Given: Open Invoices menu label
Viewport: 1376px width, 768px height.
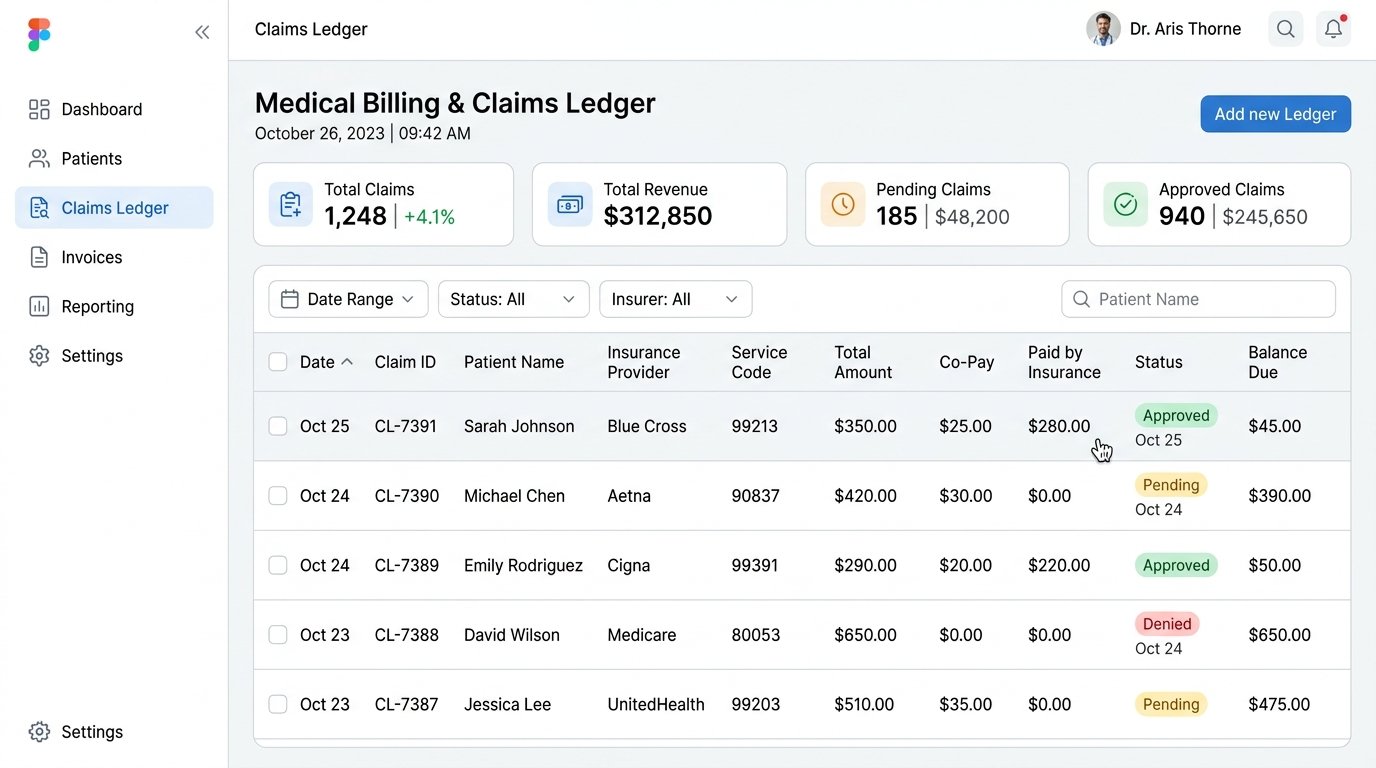Looking at the screenshot, I should pos(92,257).
